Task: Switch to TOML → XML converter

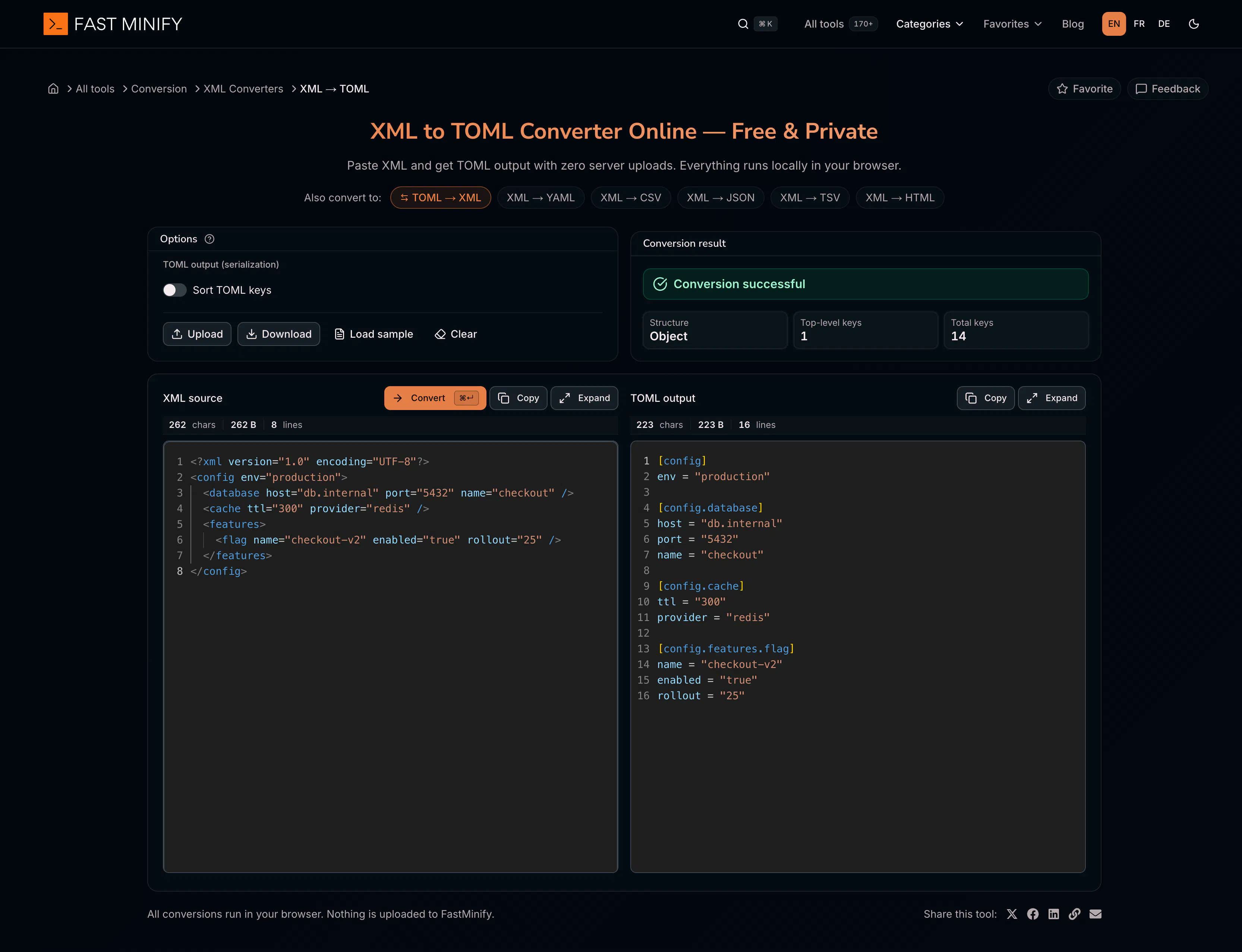Action: [440, 197]
